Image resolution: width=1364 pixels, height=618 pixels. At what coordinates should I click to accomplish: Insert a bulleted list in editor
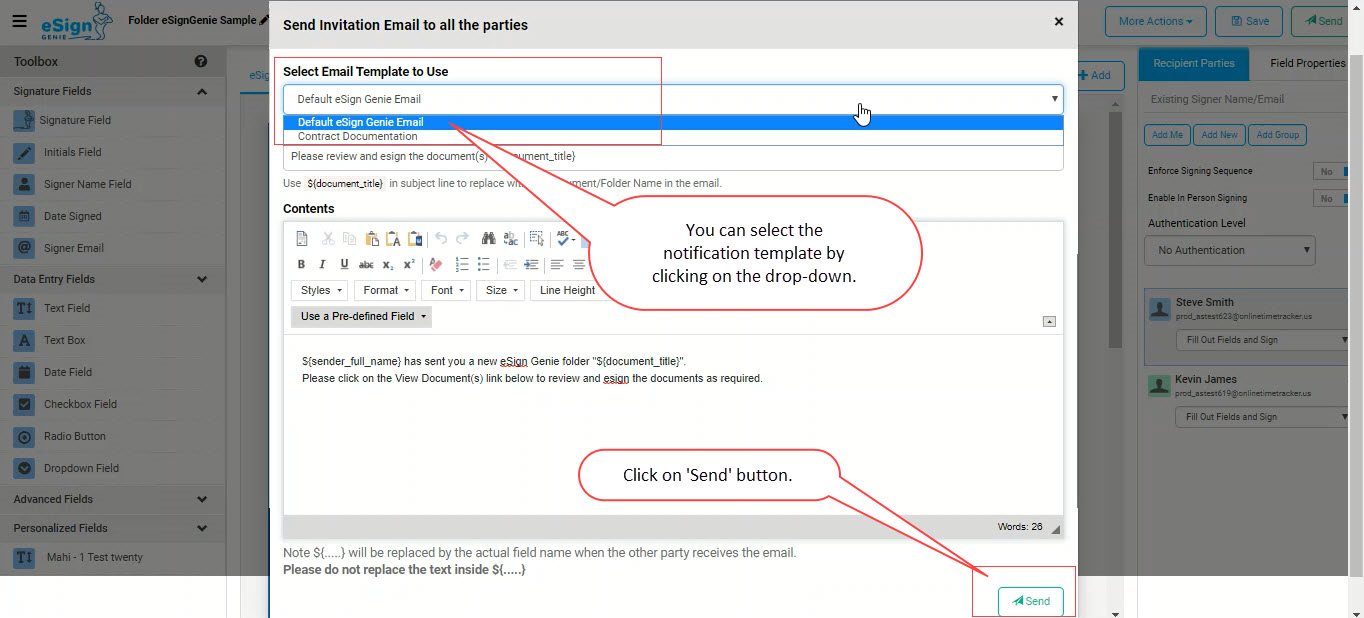point(484,265)
